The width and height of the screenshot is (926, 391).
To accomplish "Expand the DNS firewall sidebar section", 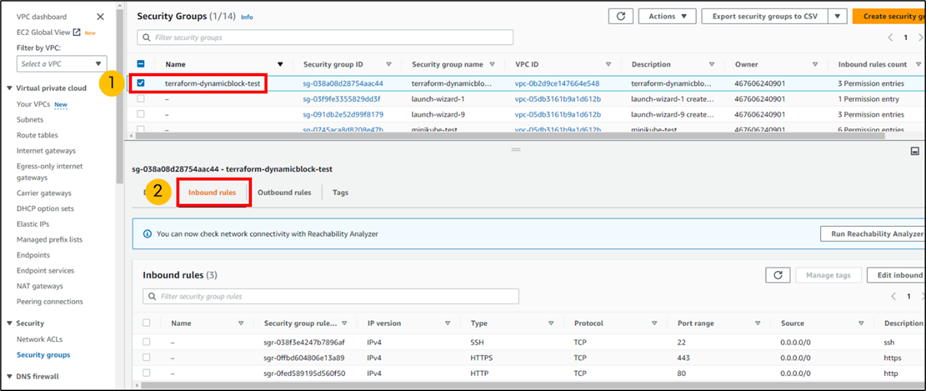I will pos(10,376).
